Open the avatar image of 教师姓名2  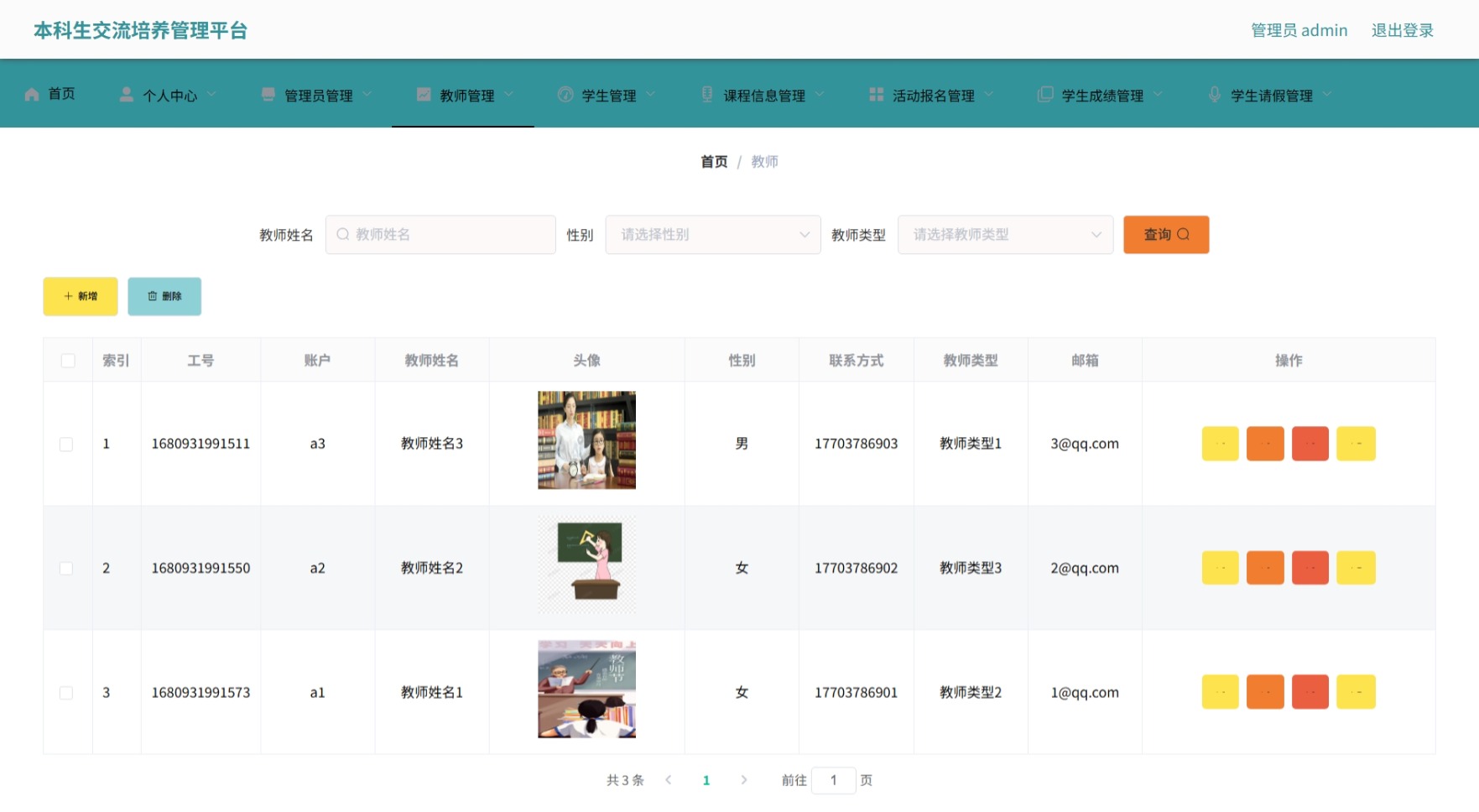[x=586, y=565]
